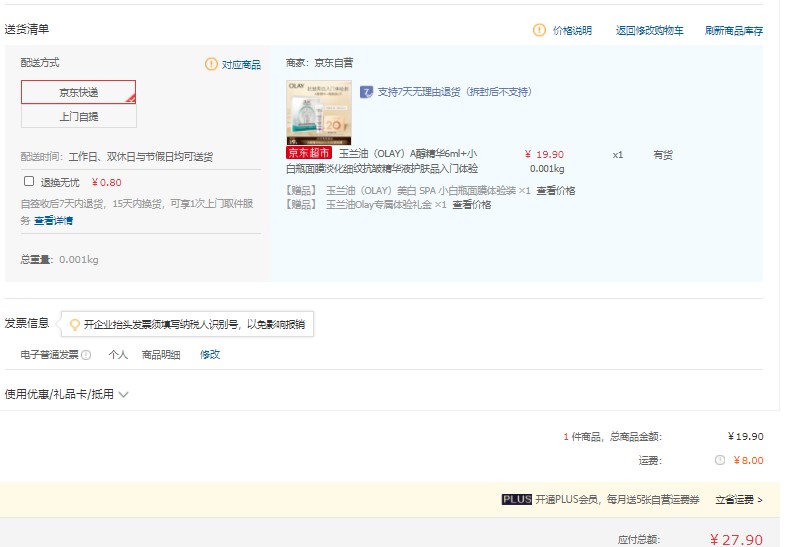Viewport: 811px width, 547px height.
Task: Click the 有货 stock status text
Action: (663, 155)
